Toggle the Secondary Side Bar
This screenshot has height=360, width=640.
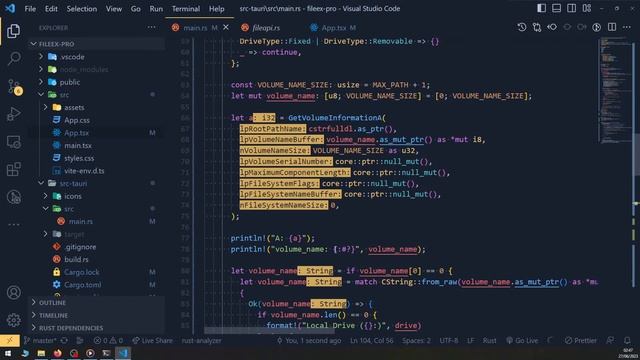coord(571,8)
